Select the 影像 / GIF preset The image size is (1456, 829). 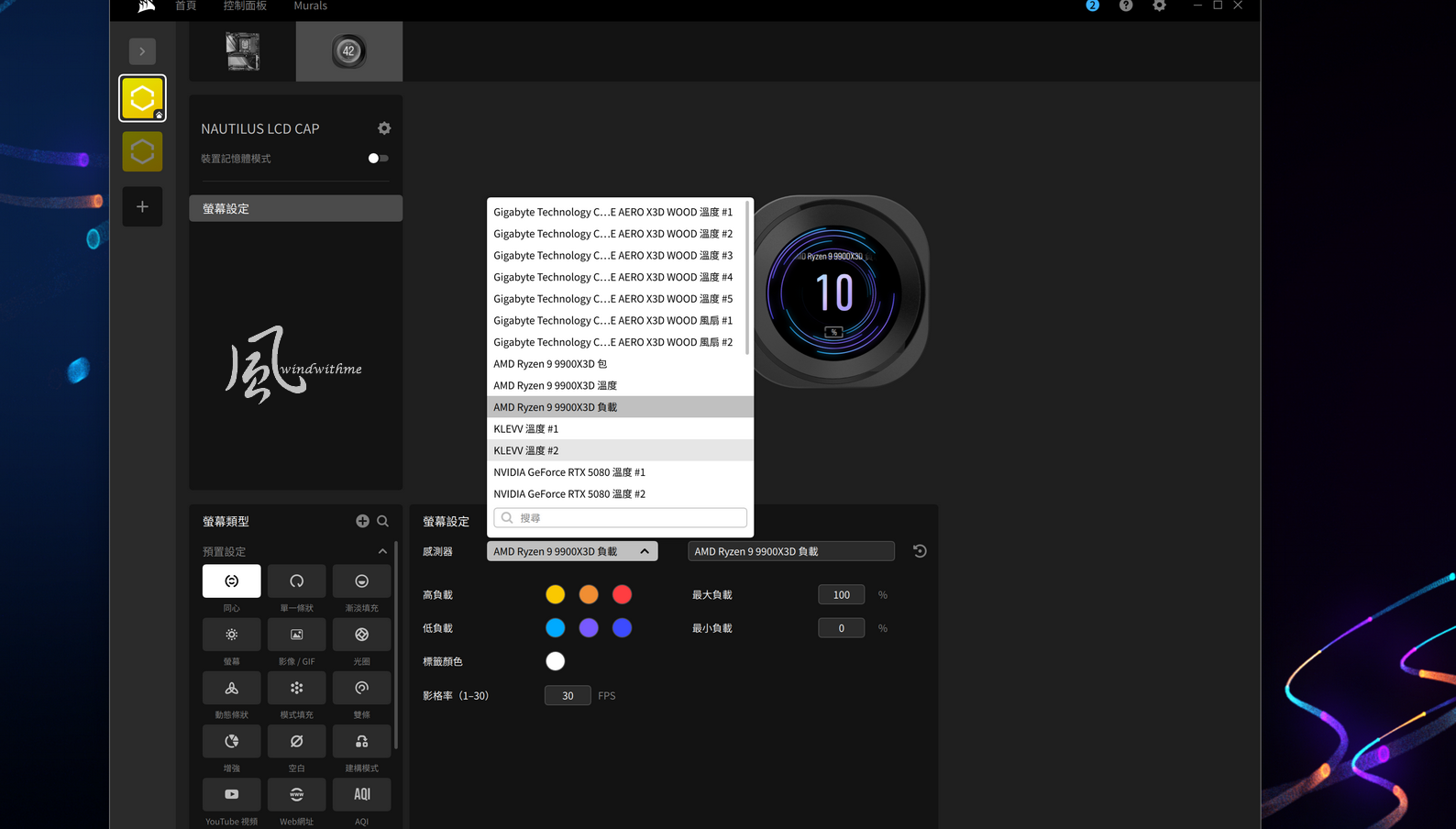[x=297, y=635]
